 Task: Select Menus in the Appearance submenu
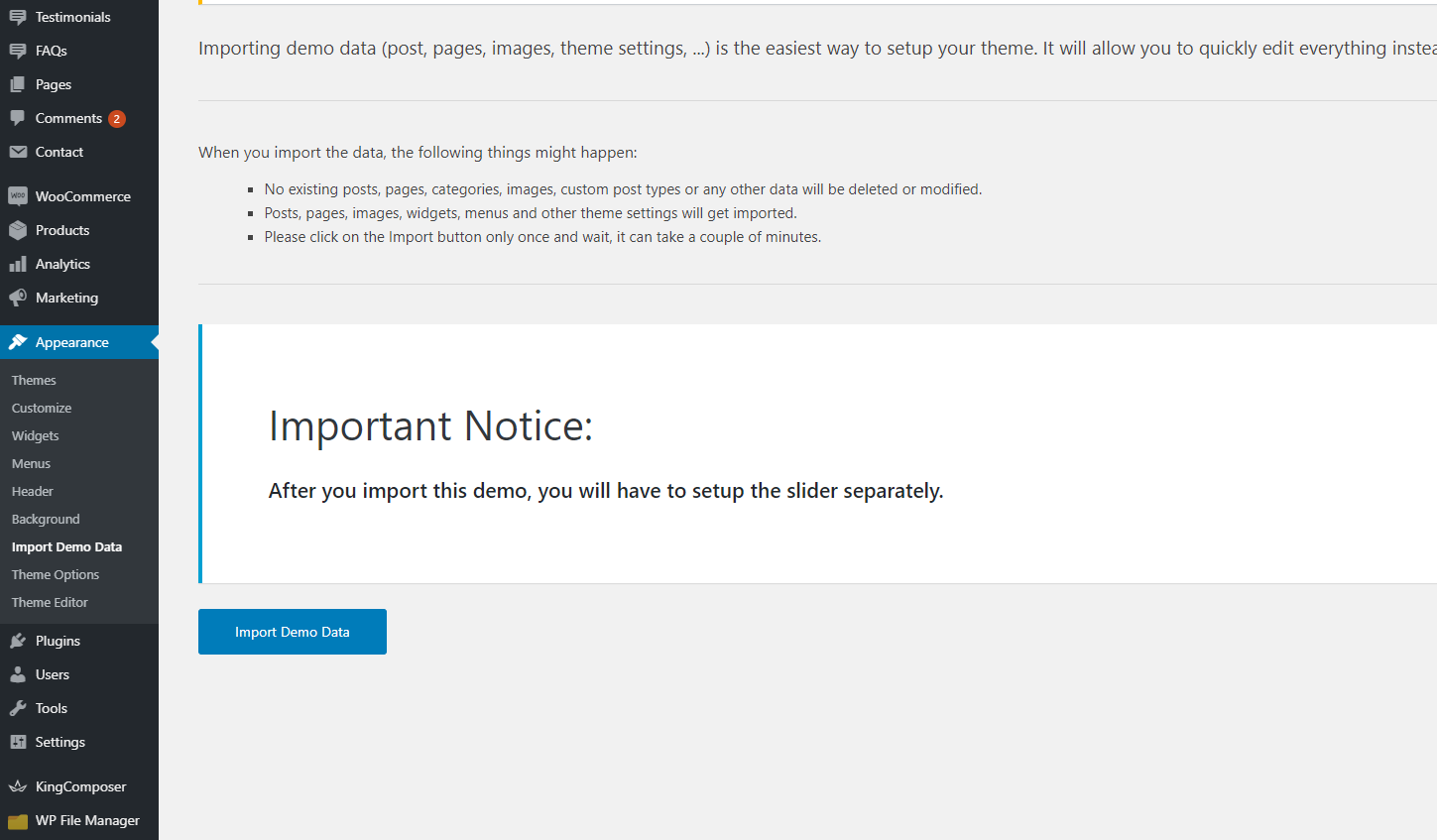pos(31,463)
